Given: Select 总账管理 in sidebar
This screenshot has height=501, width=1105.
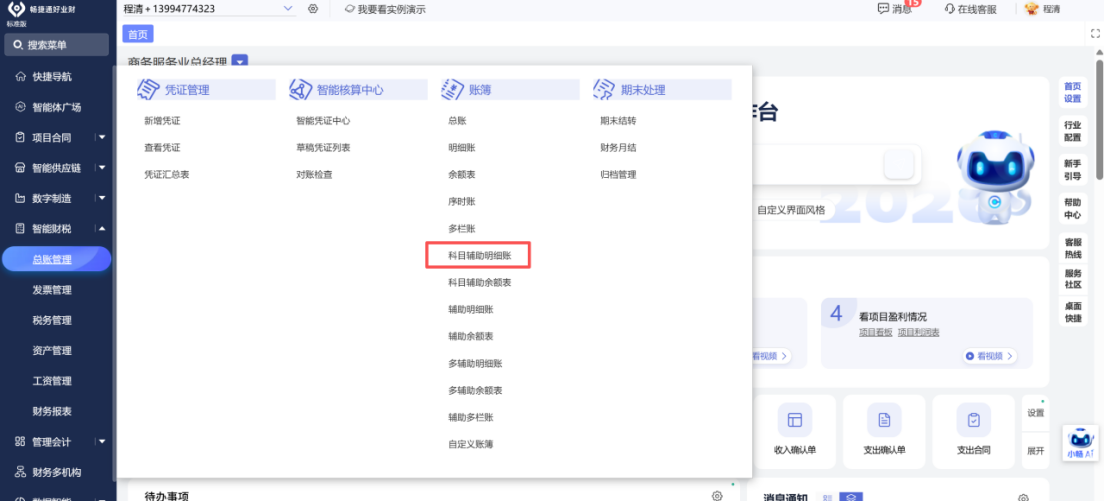Looking at the screenshot, I should [x=56, y=259].
